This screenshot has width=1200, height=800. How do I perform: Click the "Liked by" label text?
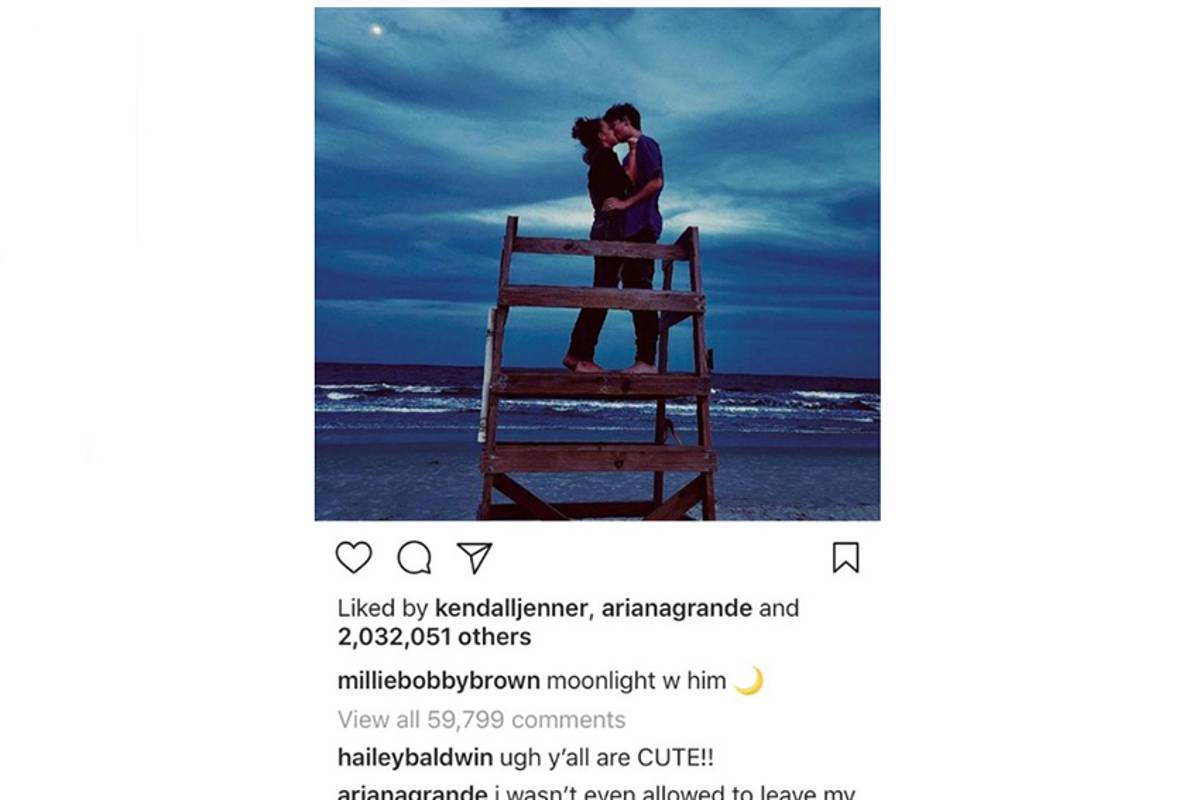(x=383, y=608)
